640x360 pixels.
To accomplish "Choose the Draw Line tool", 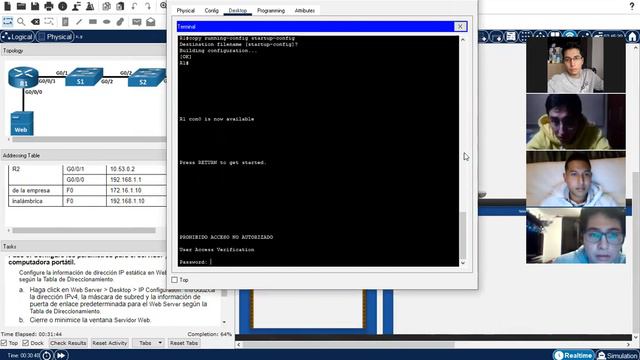I will 79,22.
